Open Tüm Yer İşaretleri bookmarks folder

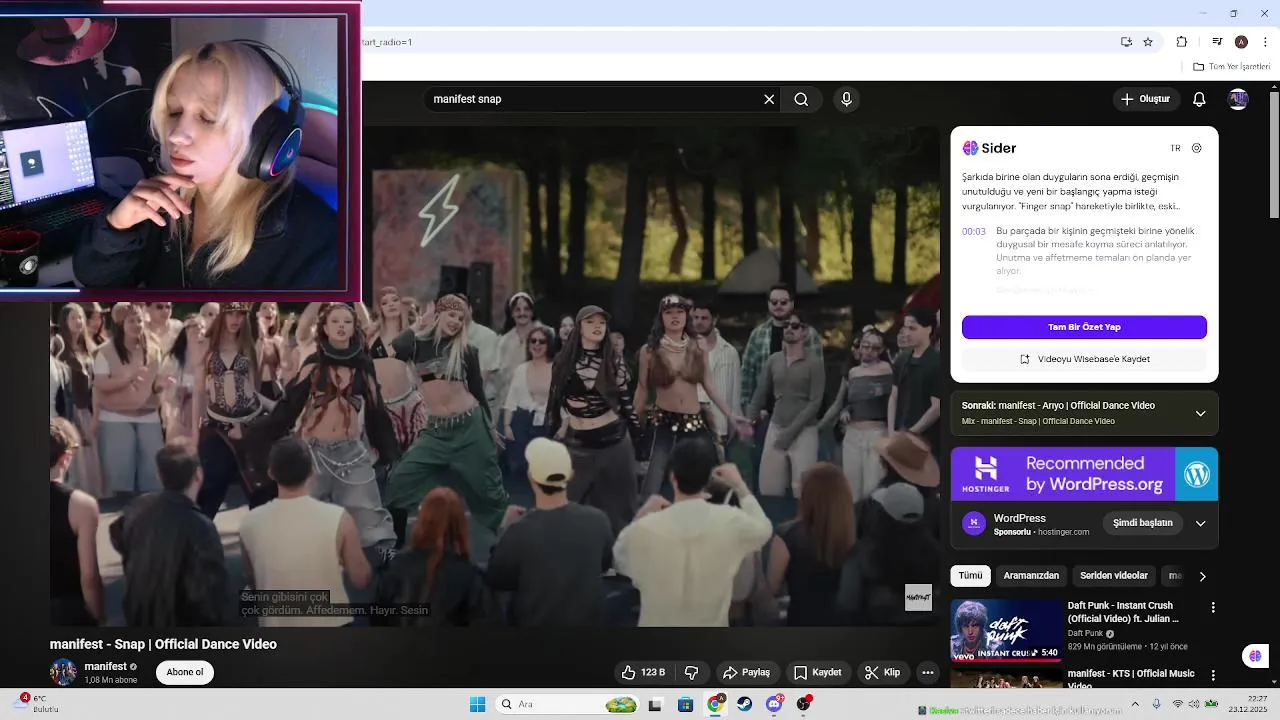[1232, 66]
